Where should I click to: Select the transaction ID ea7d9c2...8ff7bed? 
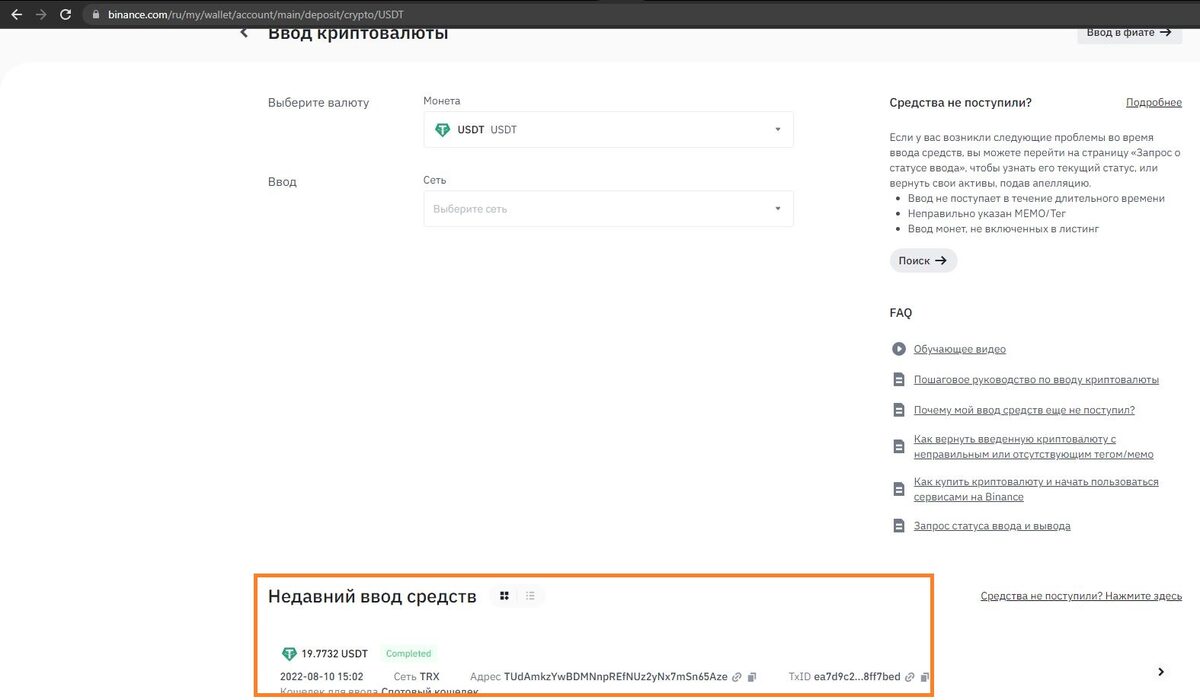(857, 677)
